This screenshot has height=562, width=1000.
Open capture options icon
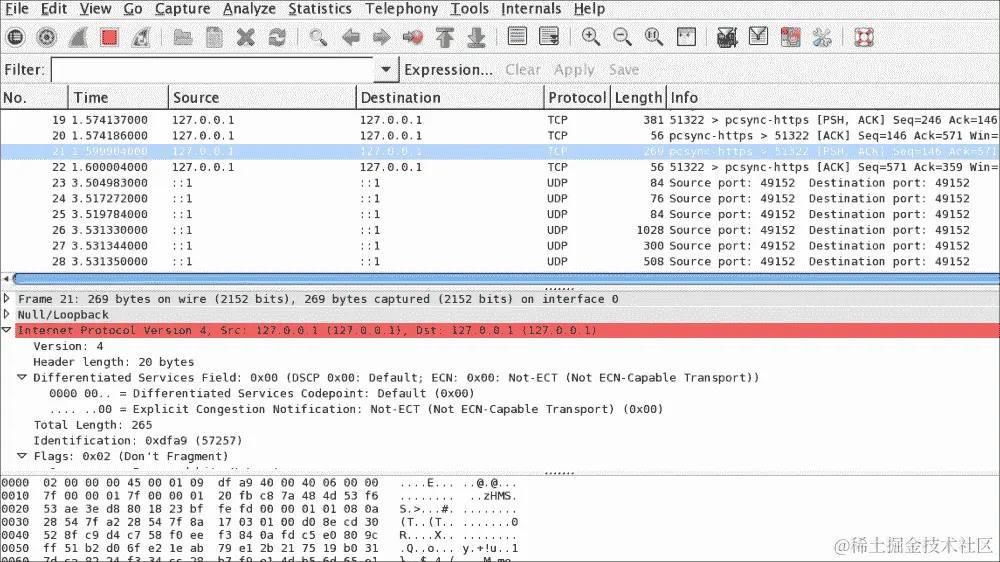coord(47,38)
